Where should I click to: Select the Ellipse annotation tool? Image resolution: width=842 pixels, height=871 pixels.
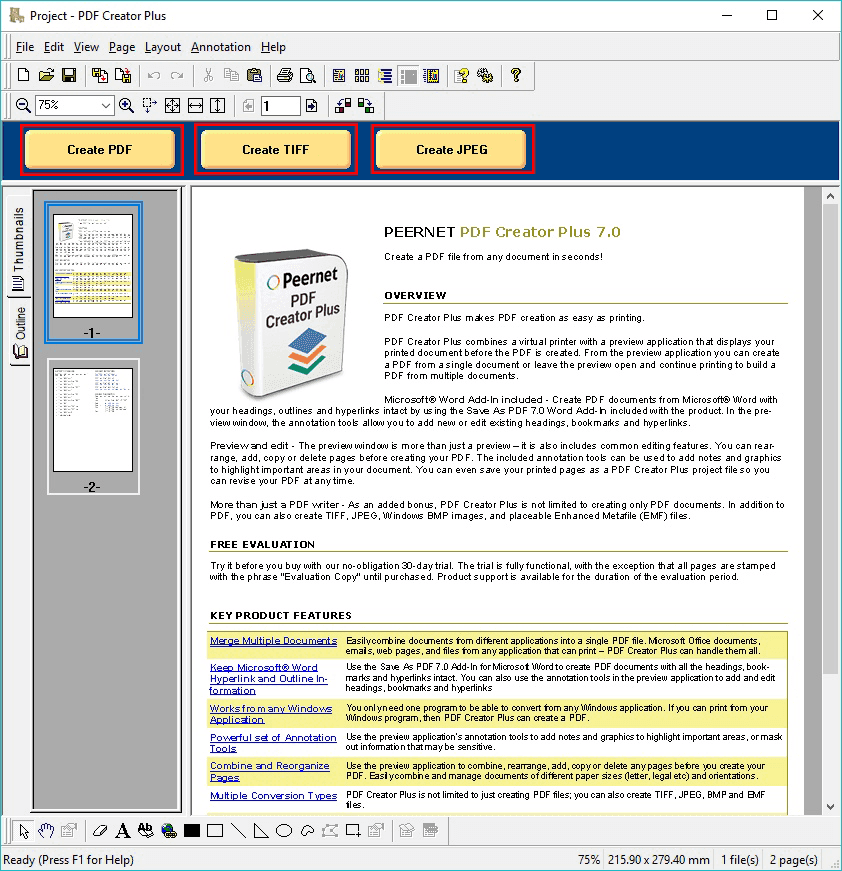[x=284, y=830]
